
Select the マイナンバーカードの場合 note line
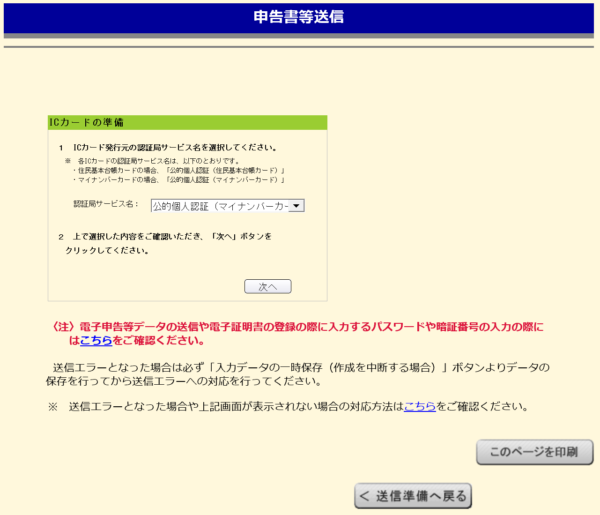[x=179, y=180]
